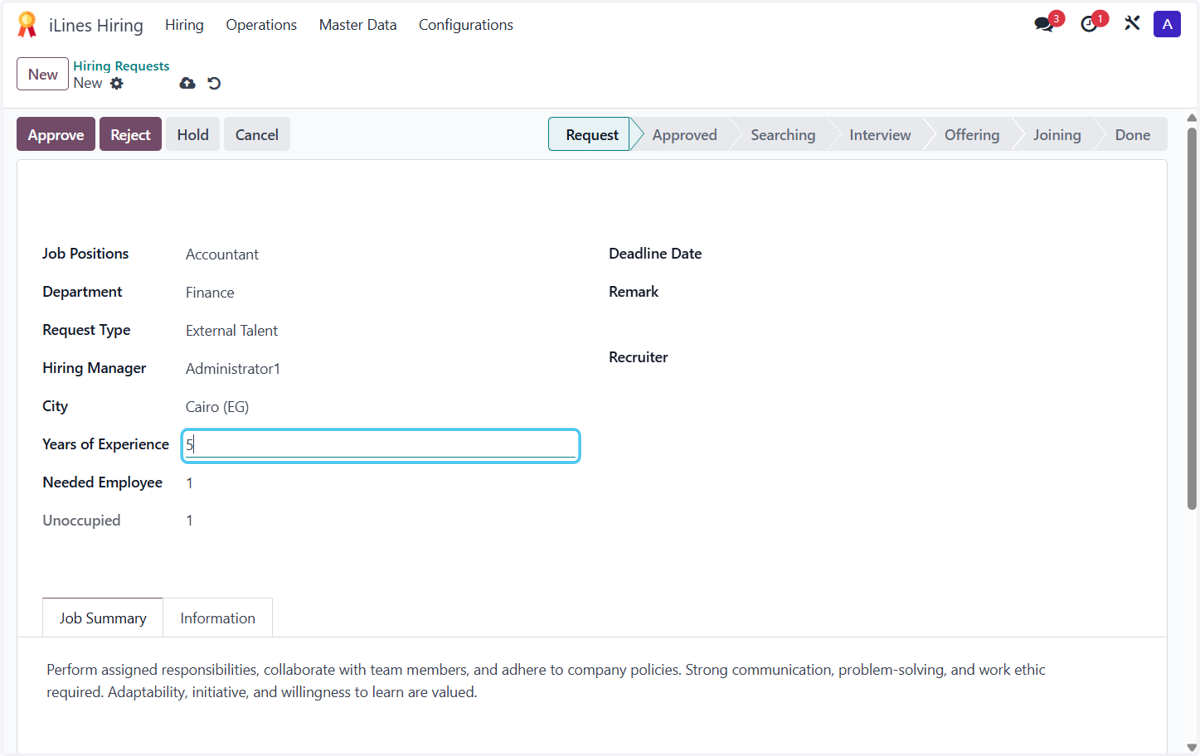Viewport: 1200px width, 756px height.
Task: Go to the Hiring Requests breadcrumb link
Action: 121,66
